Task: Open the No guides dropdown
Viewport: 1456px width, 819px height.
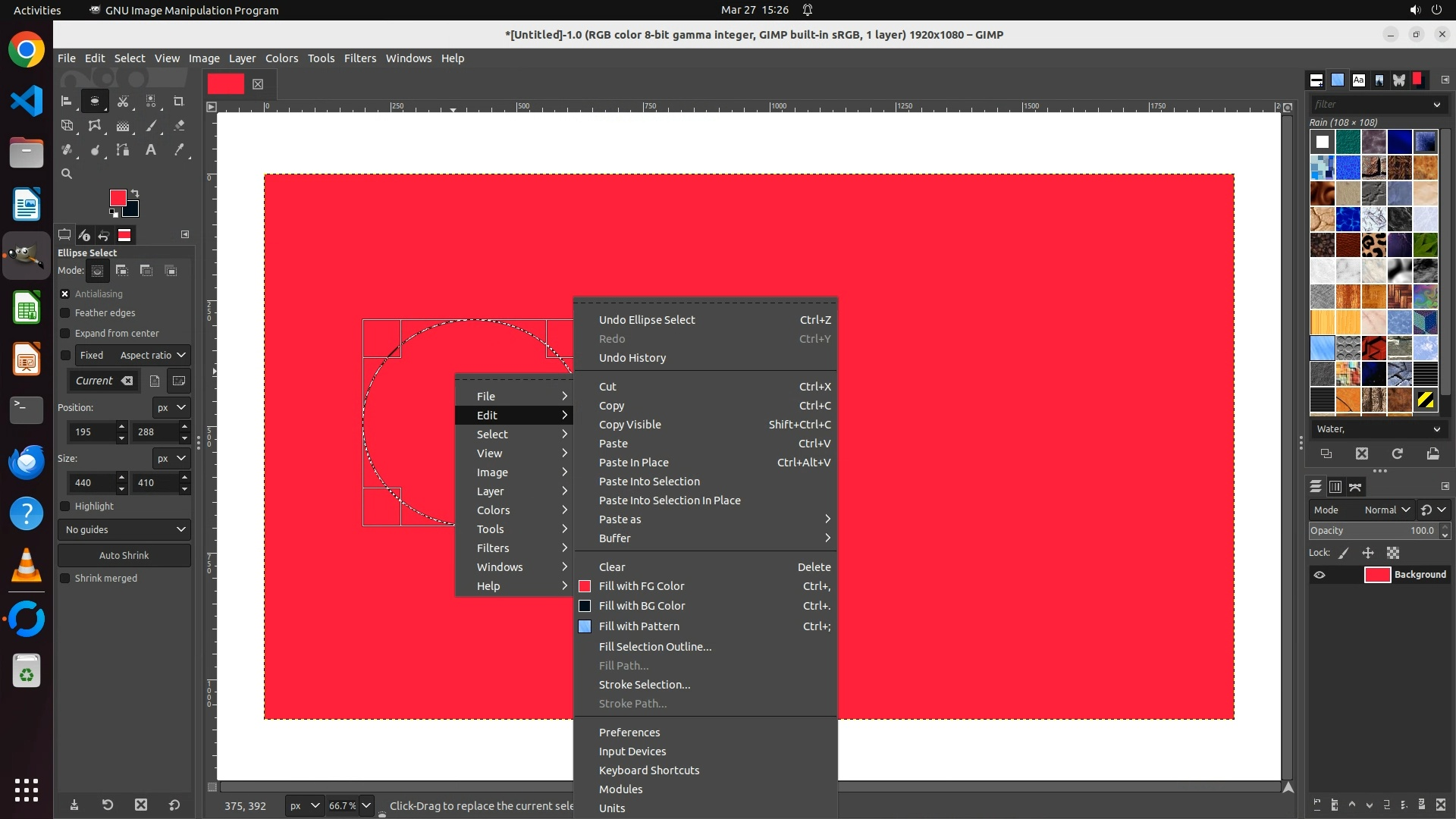Action: [x=124, y=529]
